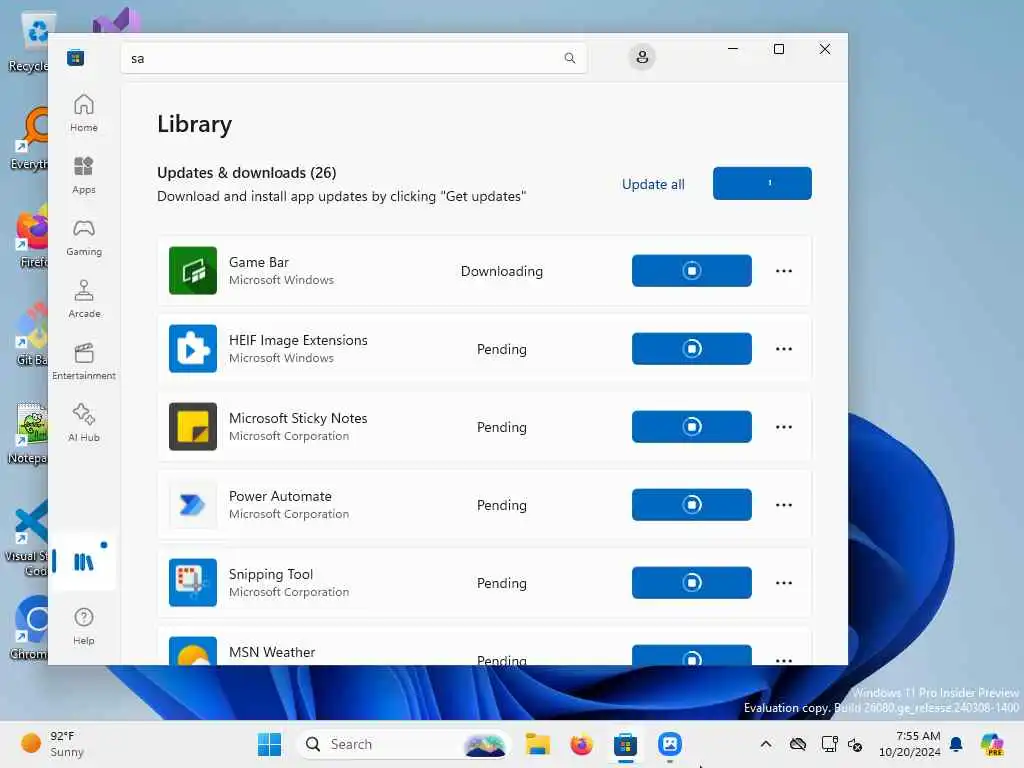Viewport: 1024px width, 768px height.
Task: Cancel pending Microsoft Sticky Notes update
Action: tap(692, 426)
